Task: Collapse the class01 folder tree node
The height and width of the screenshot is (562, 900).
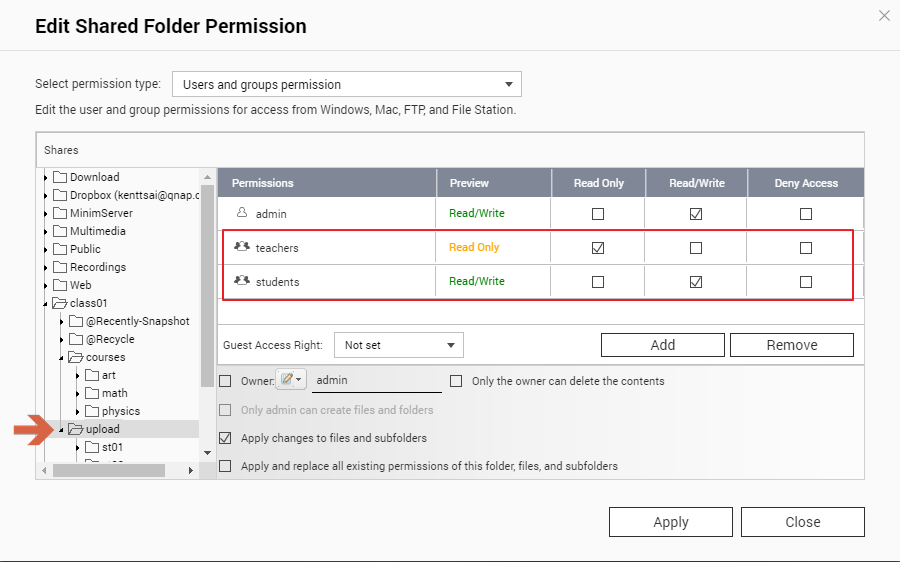Action: (x=45, y=303)
